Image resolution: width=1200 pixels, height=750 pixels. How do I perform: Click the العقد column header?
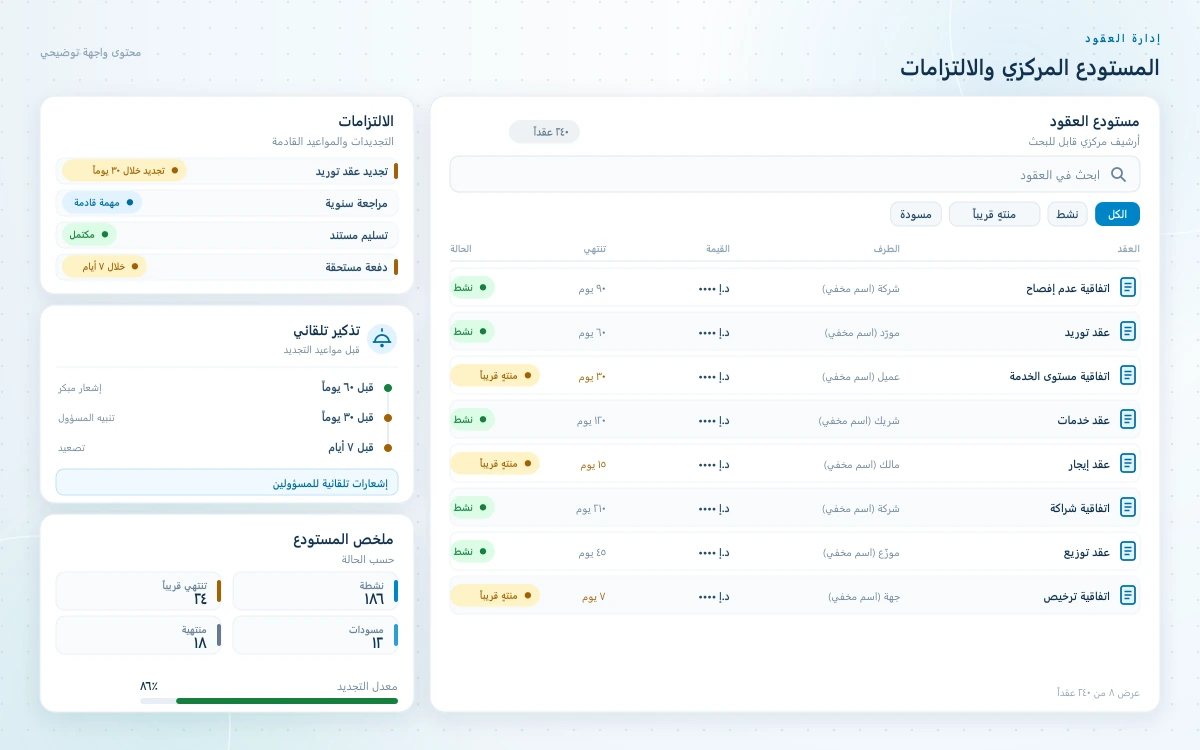pos(1129,248)
